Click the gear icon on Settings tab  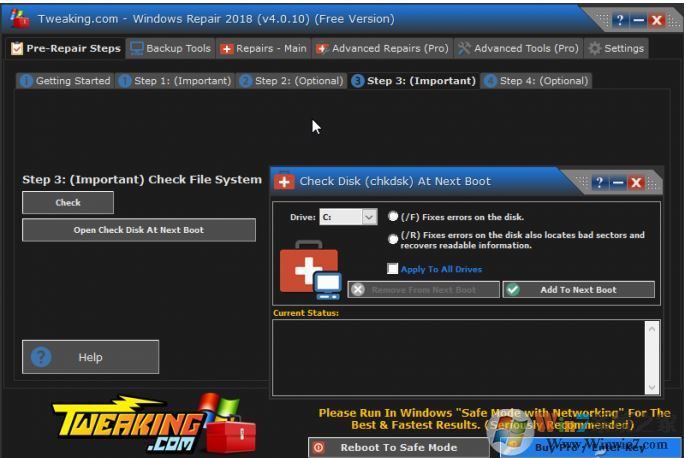pyautogui.click(x=594, y=48)
